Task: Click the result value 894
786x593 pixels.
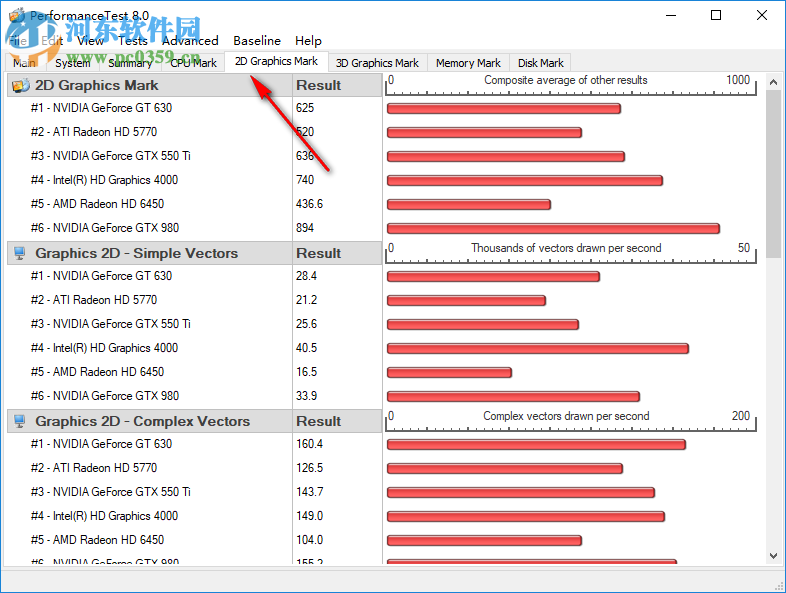Action: pyautogui.click(x=305, y=228)
